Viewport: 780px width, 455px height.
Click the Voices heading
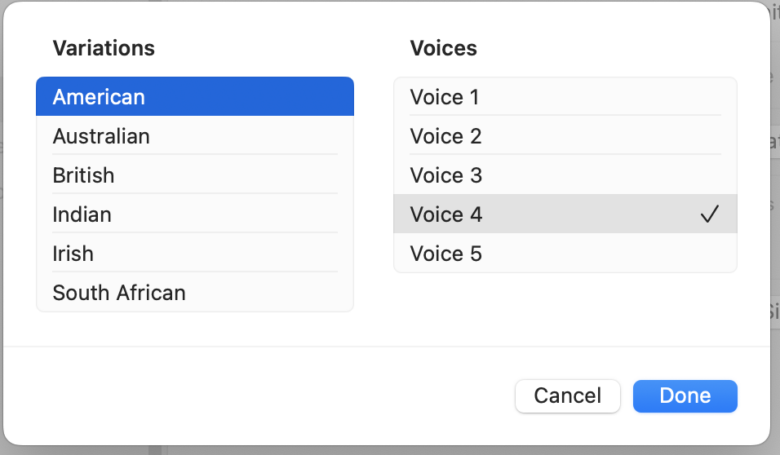(443, 48)
